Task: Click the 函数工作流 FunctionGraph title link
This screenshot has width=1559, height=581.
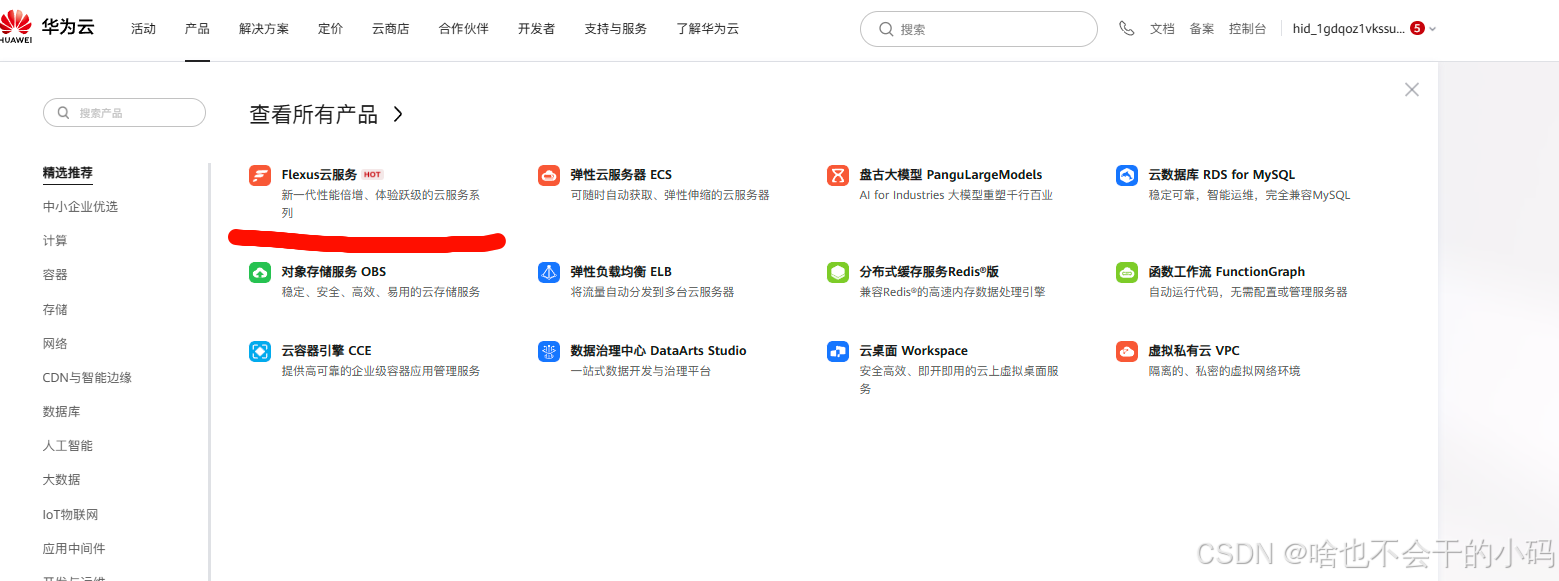Action: 1227,272
